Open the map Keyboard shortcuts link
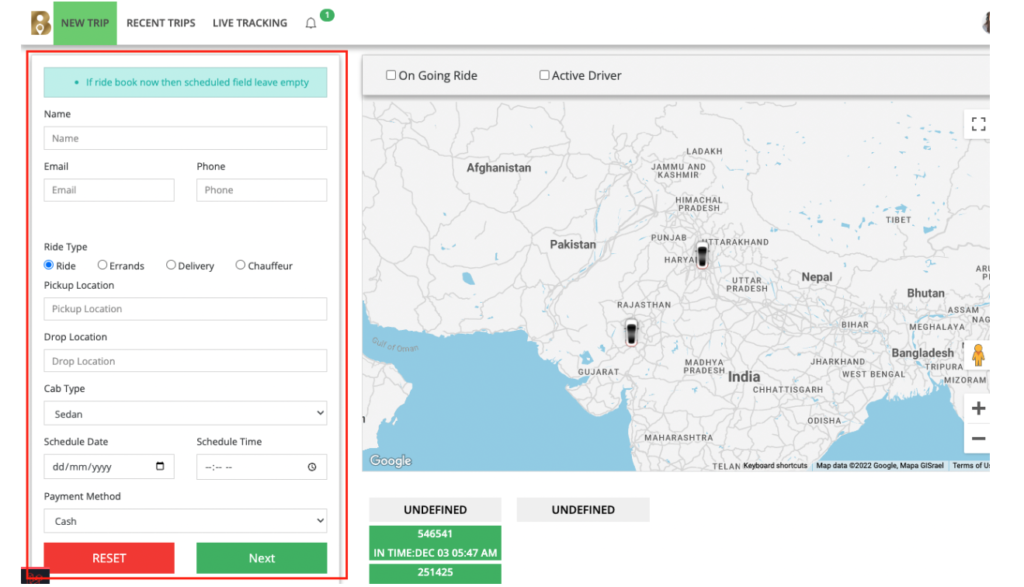This screenshot has width=1024, height=587. click(x=775, y=466)
